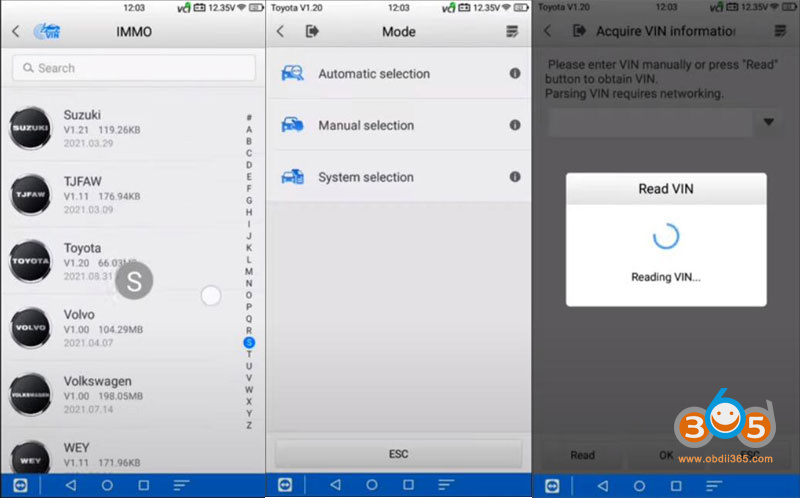Tap Android back in VIN panel navbar
This screenshot has width=800, height=498.
603,486
